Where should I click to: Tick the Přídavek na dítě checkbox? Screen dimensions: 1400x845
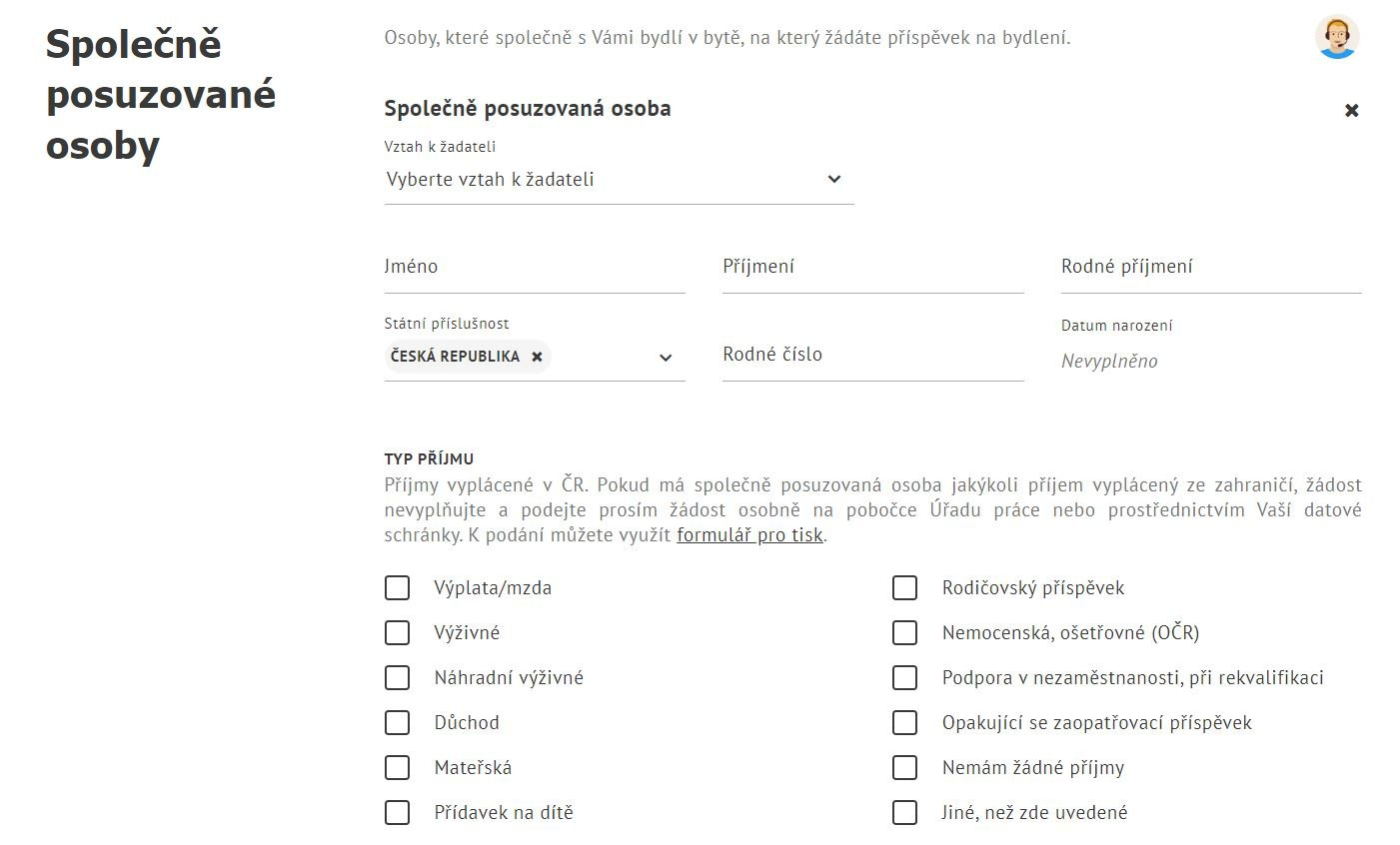coord(398,812)
